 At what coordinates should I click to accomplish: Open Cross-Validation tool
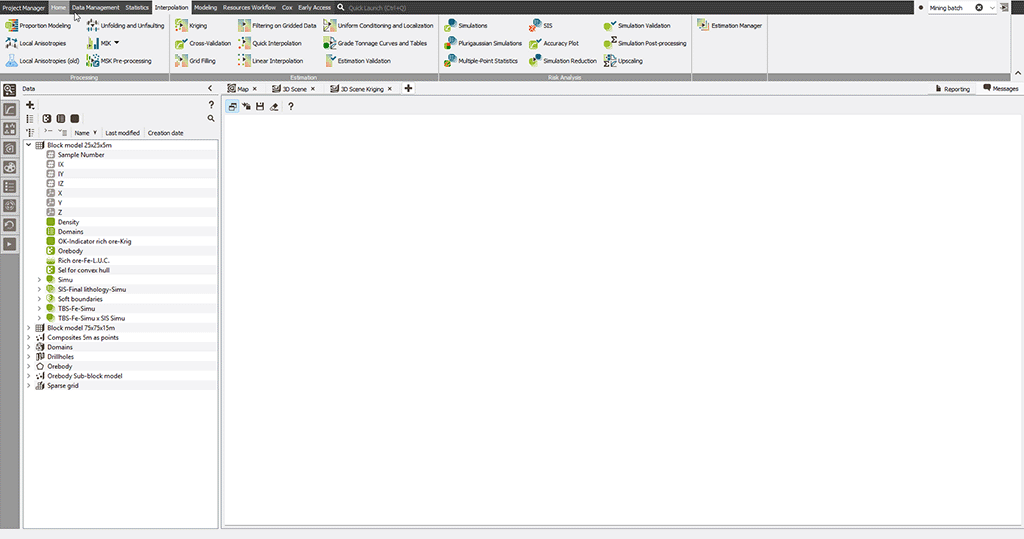click(x=203, y=43)
